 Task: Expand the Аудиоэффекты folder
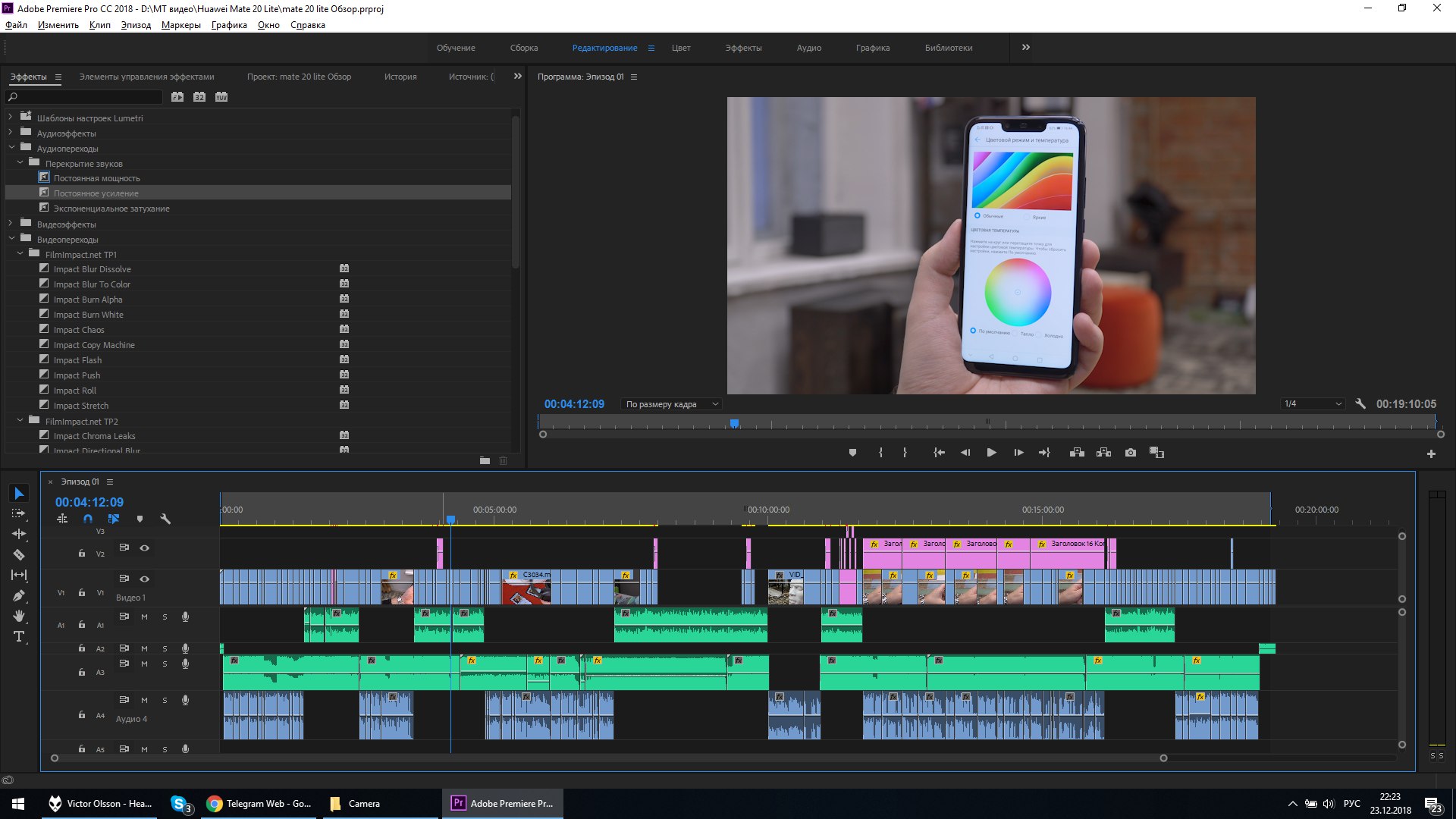(11, 133)
